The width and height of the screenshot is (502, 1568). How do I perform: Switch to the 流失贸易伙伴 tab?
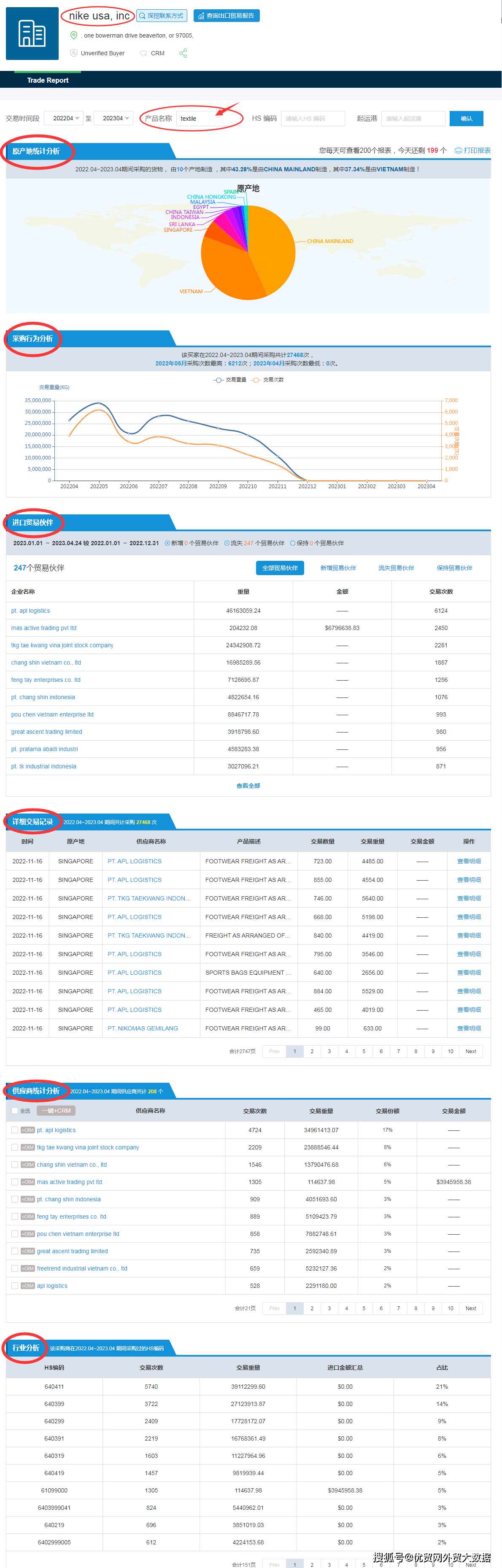pos(396,567)
